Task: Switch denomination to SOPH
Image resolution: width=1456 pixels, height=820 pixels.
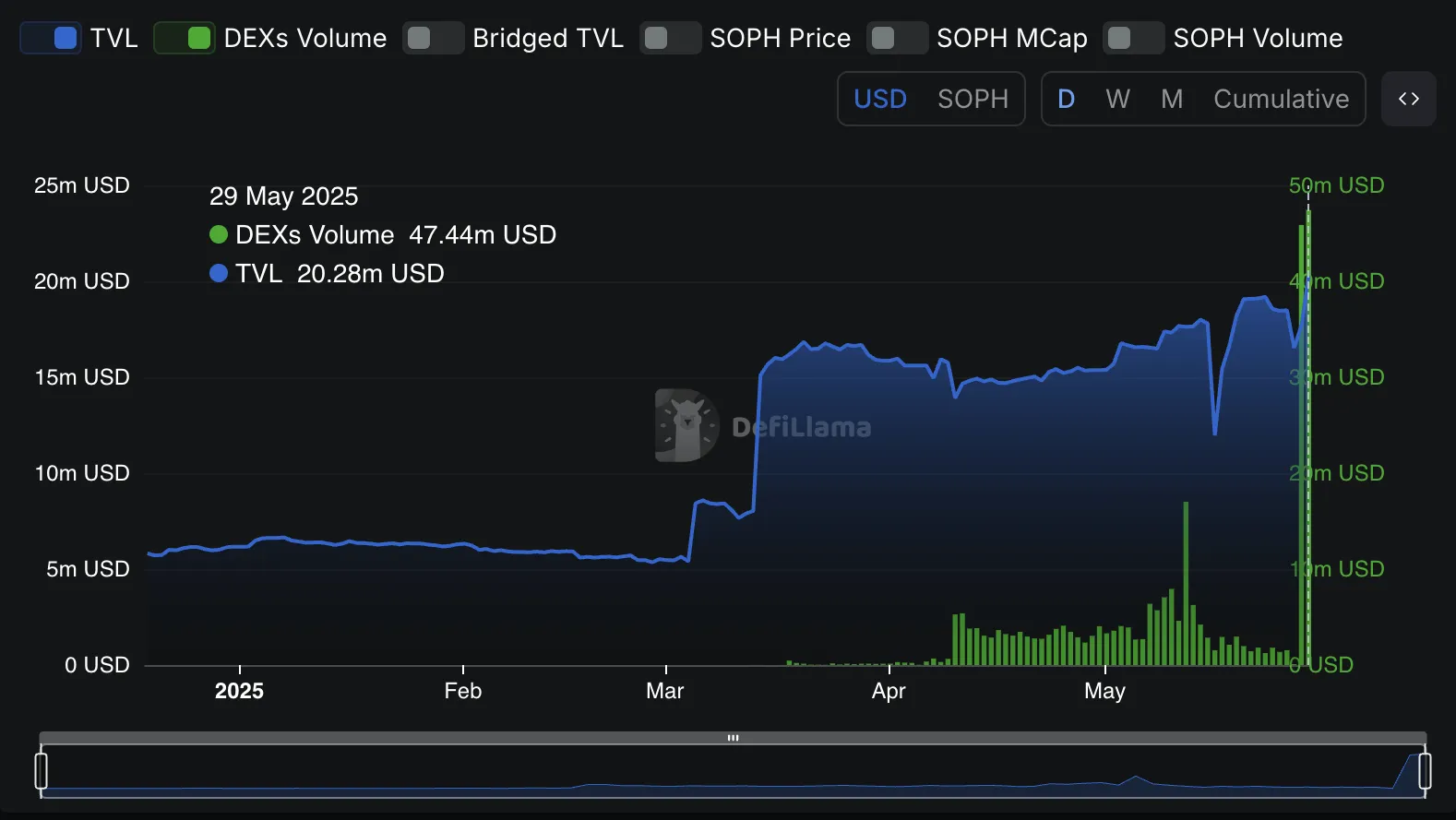Action: click(973, 99)
